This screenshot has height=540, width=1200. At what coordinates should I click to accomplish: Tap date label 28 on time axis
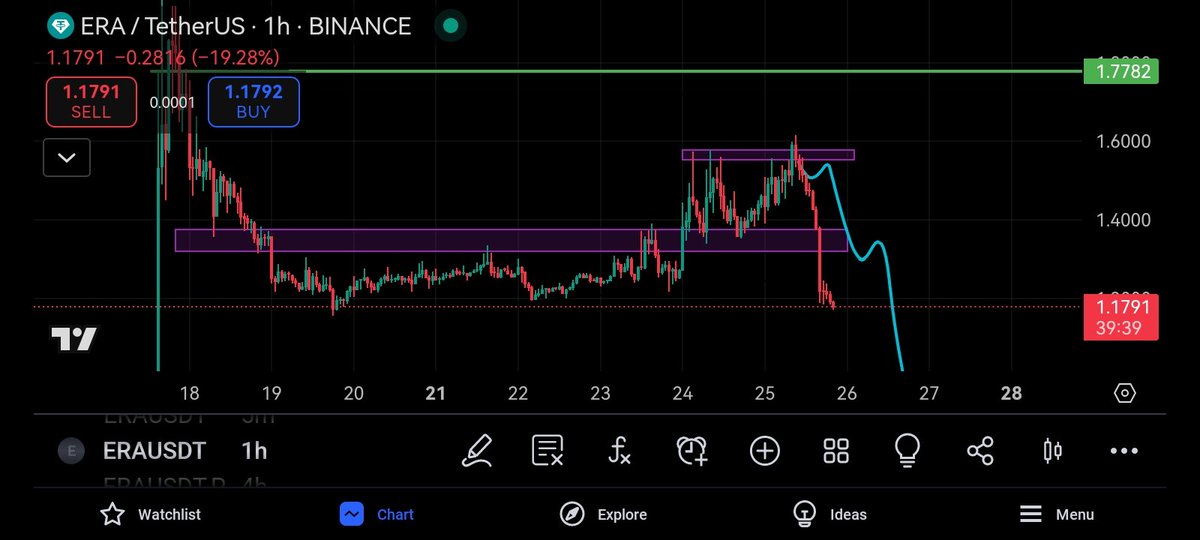click(x=1011, y=393)
